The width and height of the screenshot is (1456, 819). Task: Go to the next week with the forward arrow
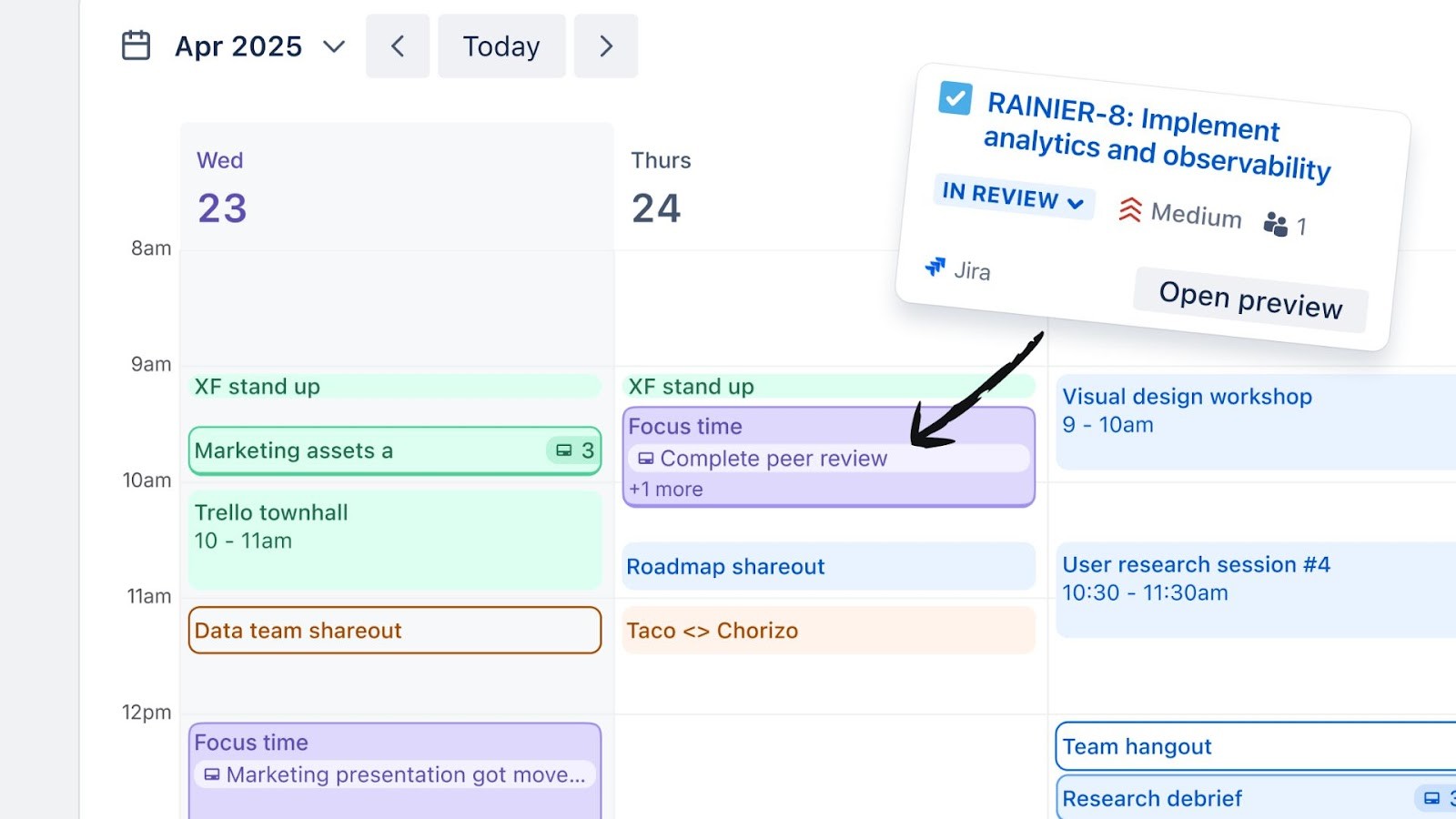click(606, 45)
